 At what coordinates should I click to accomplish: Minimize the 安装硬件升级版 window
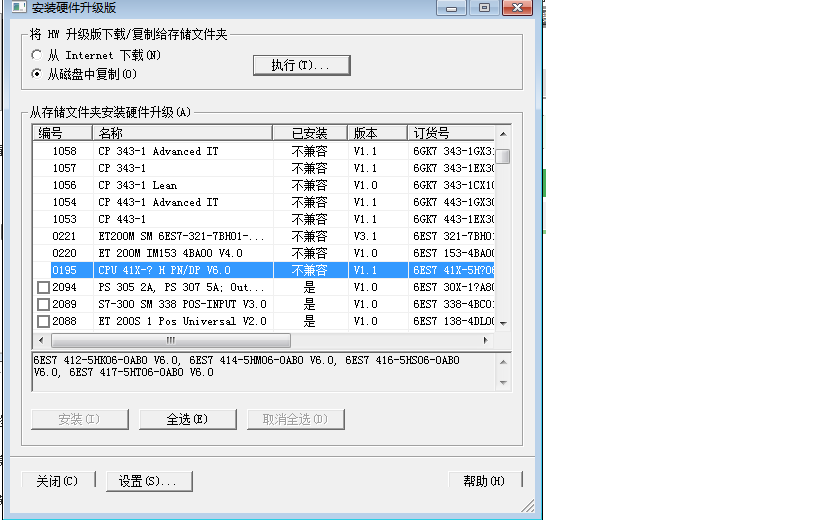[451, 7]
